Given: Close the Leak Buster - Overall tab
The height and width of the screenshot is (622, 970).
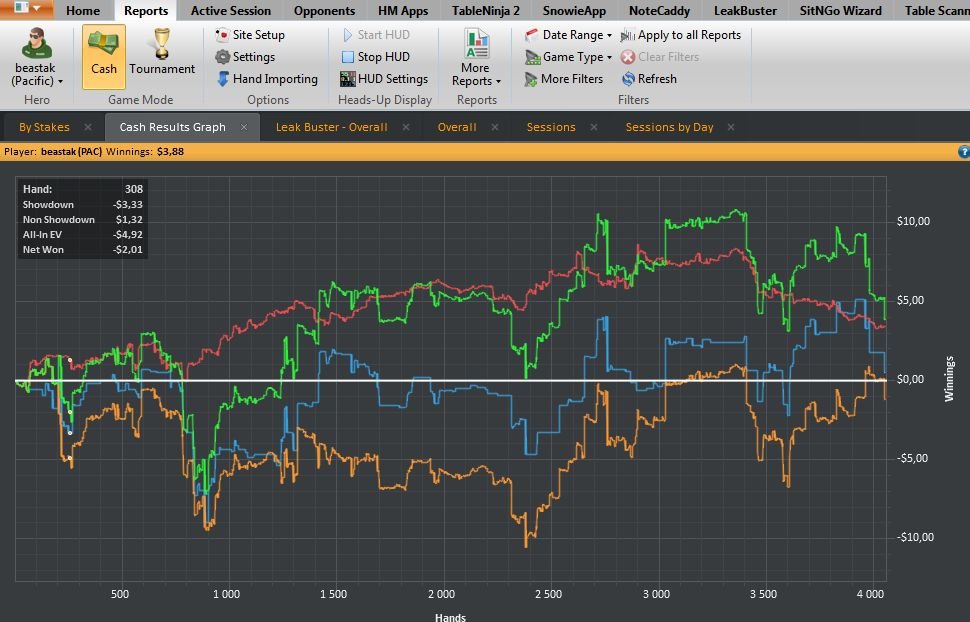Looking at the screenshot, I should coord(406,127).
